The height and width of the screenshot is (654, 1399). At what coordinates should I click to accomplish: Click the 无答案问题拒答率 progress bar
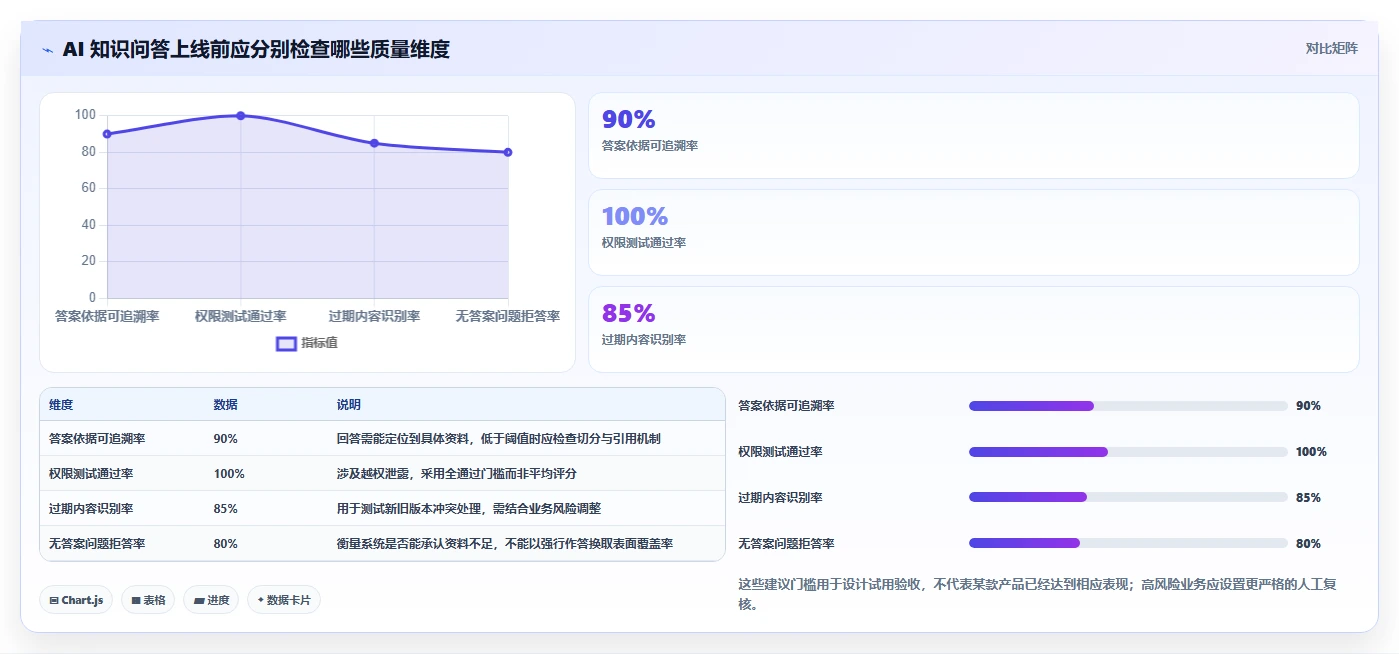pyautogui.click(x=1128, y=543)
